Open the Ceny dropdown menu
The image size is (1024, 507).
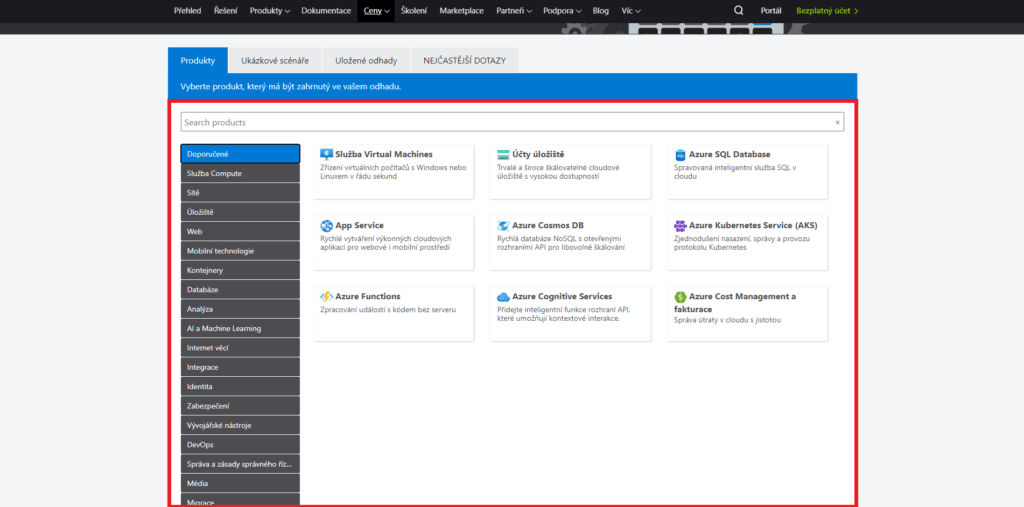click(x=377, y=11)
